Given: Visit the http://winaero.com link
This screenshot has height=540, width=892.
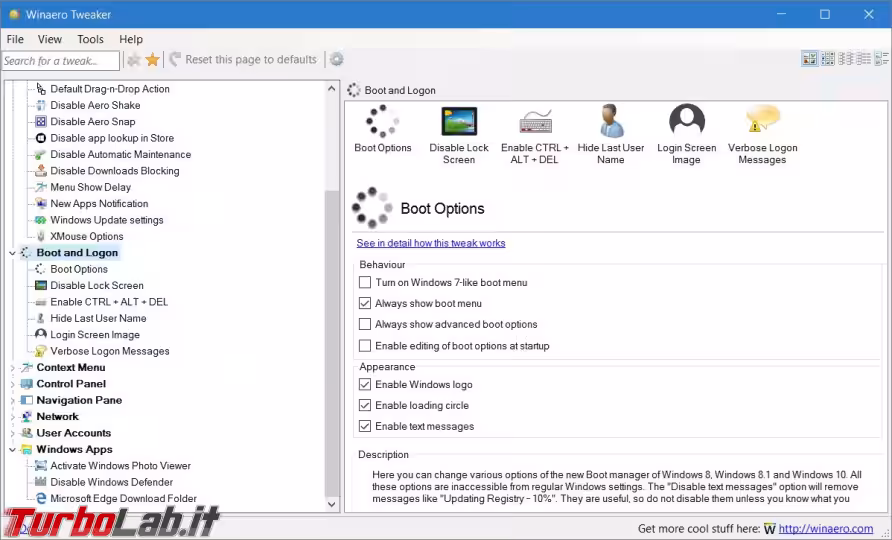Looking at the screenshot, I should tap(825, 529).
